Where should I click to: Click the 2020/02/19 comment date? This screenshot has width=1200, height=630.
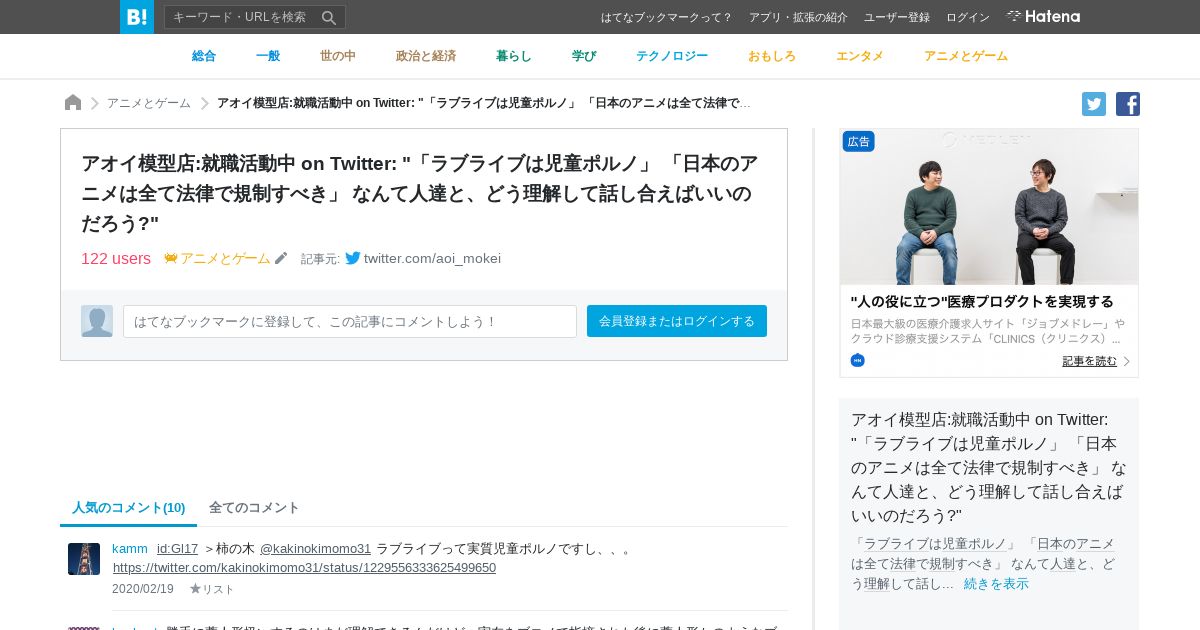click(x=143, y=589)
